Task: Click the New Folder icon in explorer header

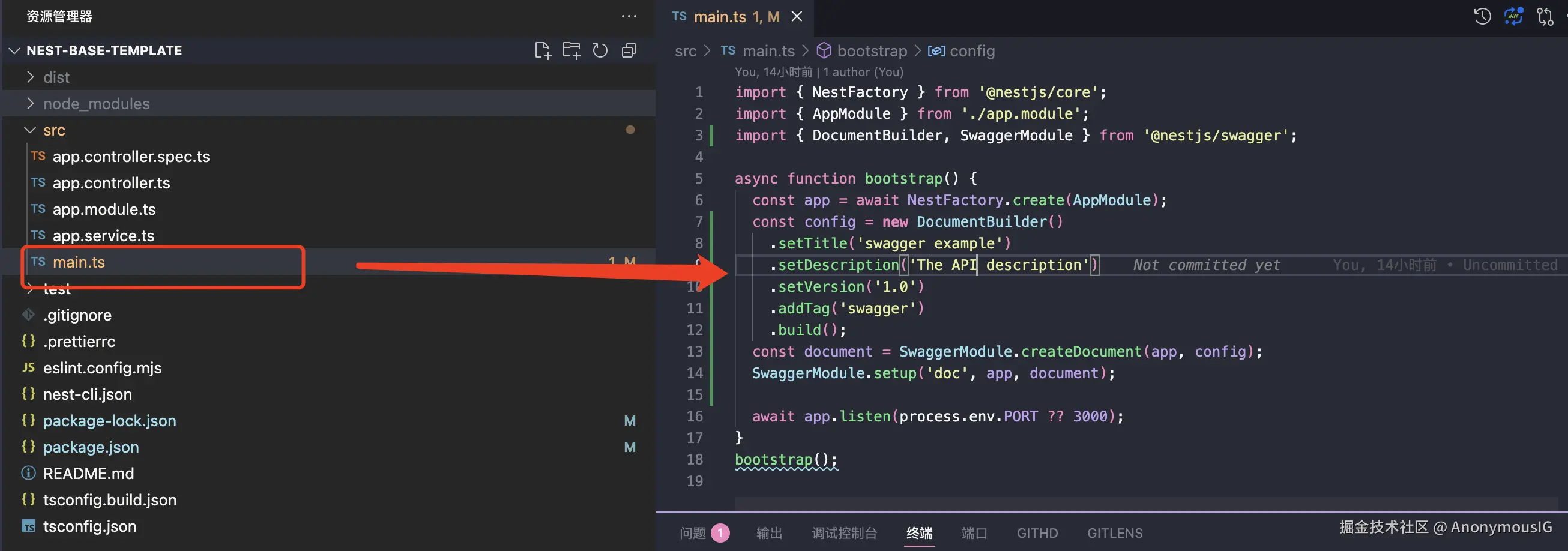Action: tap(571, 50)
